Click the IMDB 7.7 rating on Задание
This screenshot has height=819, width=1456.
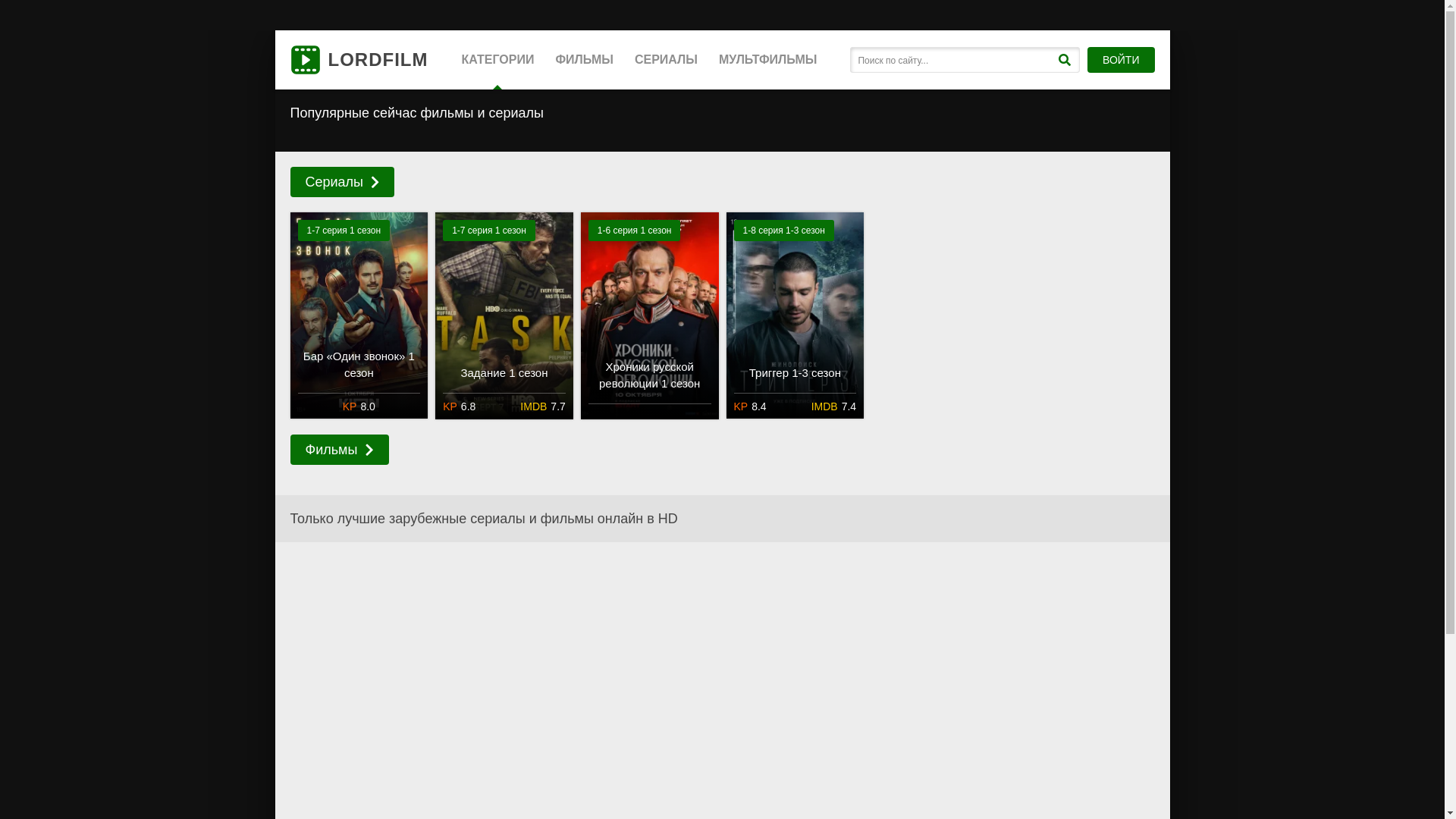543,406
